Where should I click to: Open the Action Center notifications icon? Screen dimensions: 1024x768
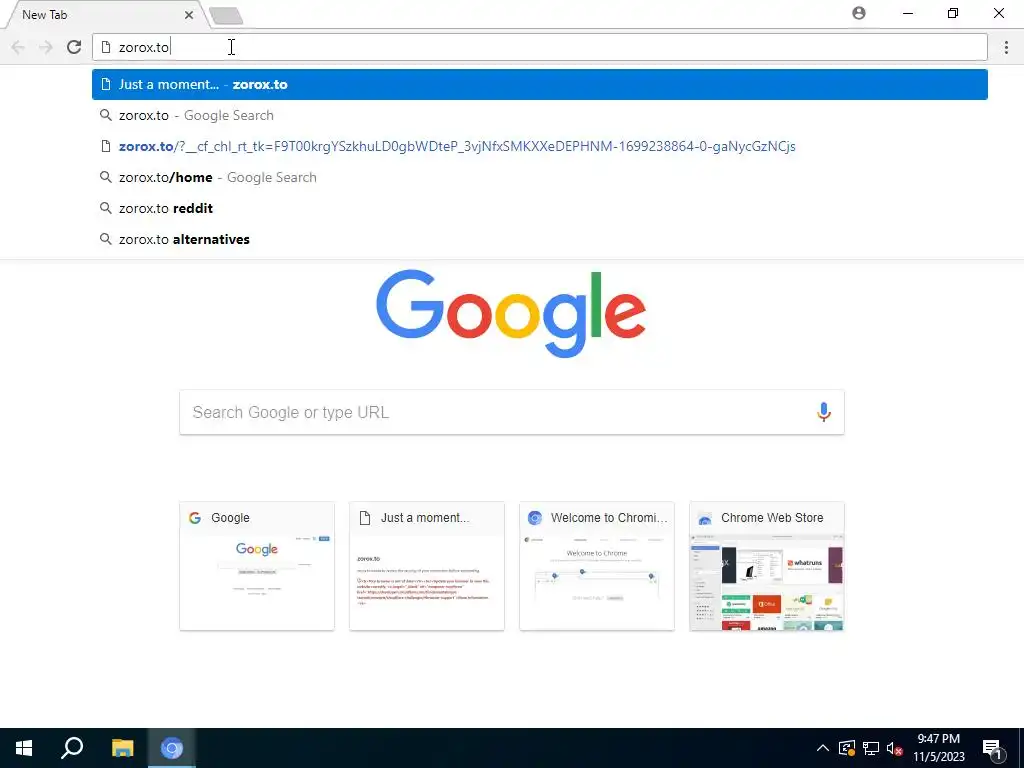(992, 749)
